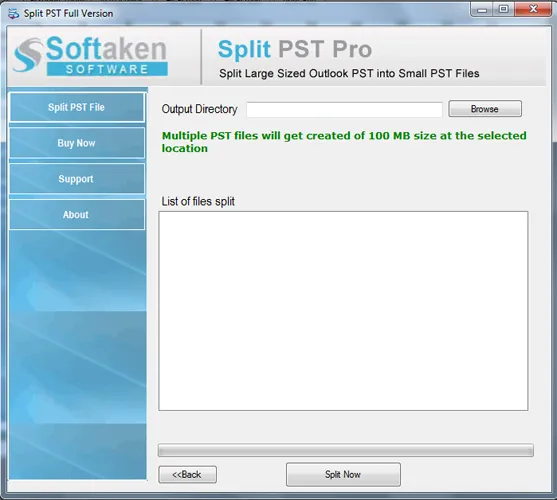
Task: Open the Split PST File section
Action: click(77, 107)
